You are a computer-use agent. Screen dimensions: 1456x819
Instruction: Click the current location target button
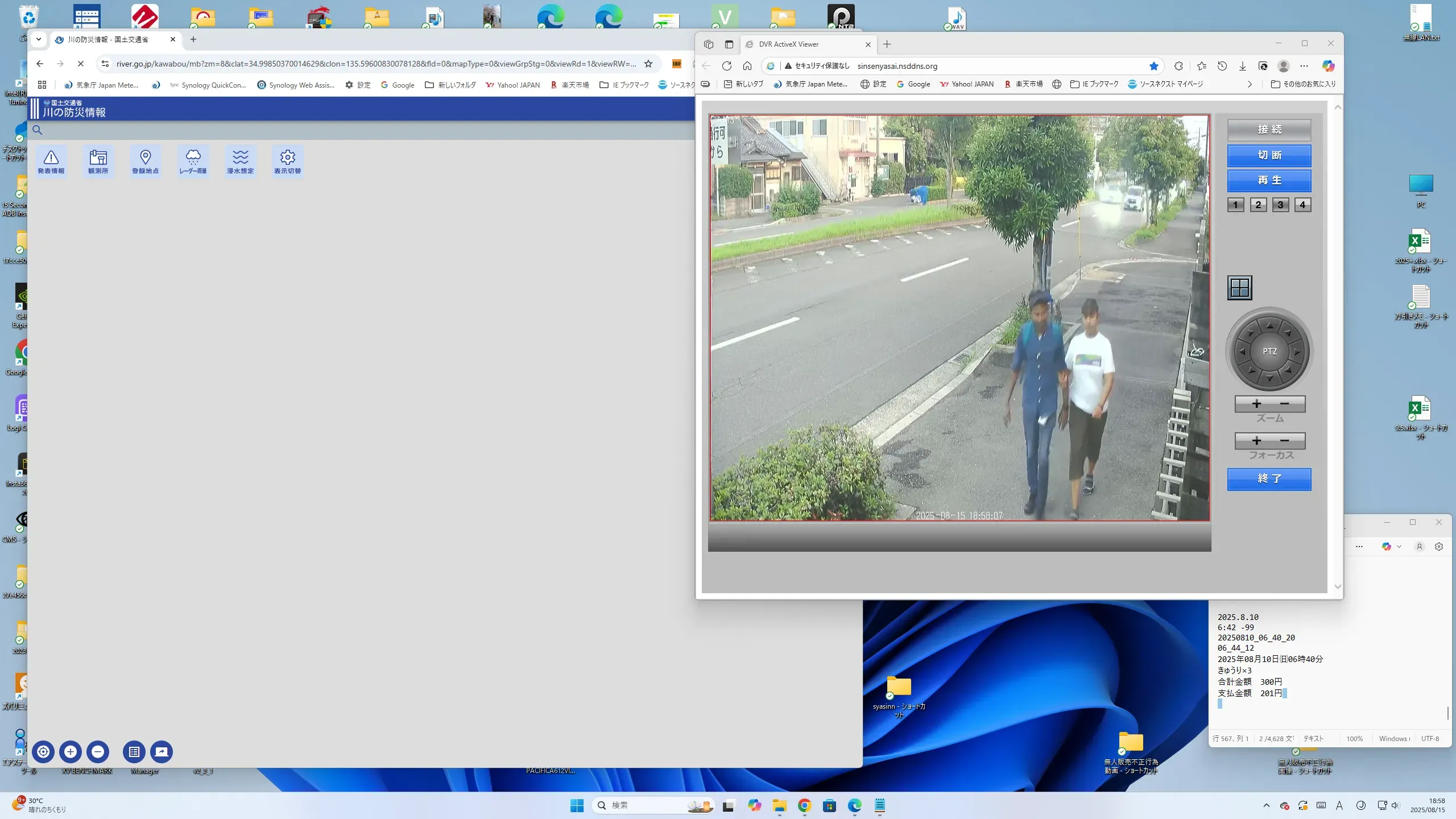(x=43, y=751)
